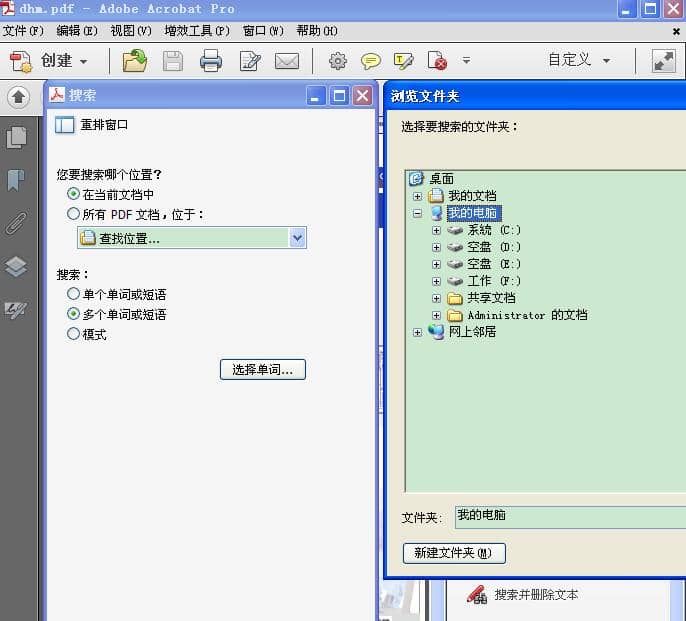The width and height of the screenshot is (686, 621).
Task: Expand the (D:) drive node
Action: [x=436, y=247]
